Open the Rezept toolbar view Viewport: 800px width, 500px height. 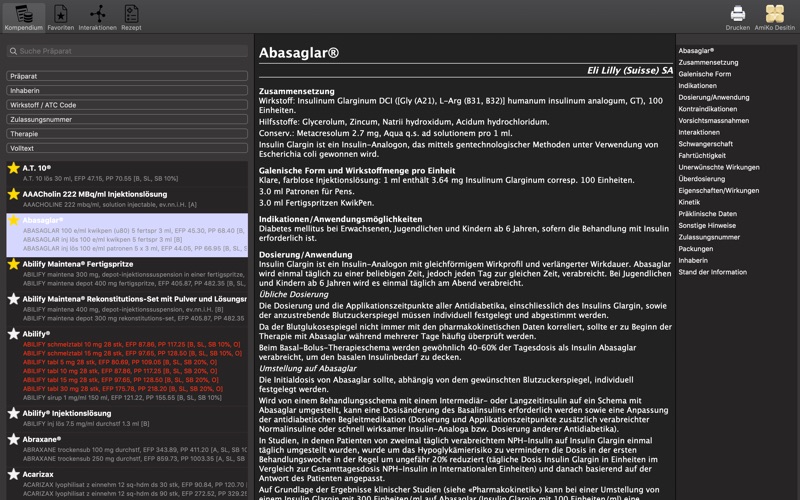[x=131, y=17]
